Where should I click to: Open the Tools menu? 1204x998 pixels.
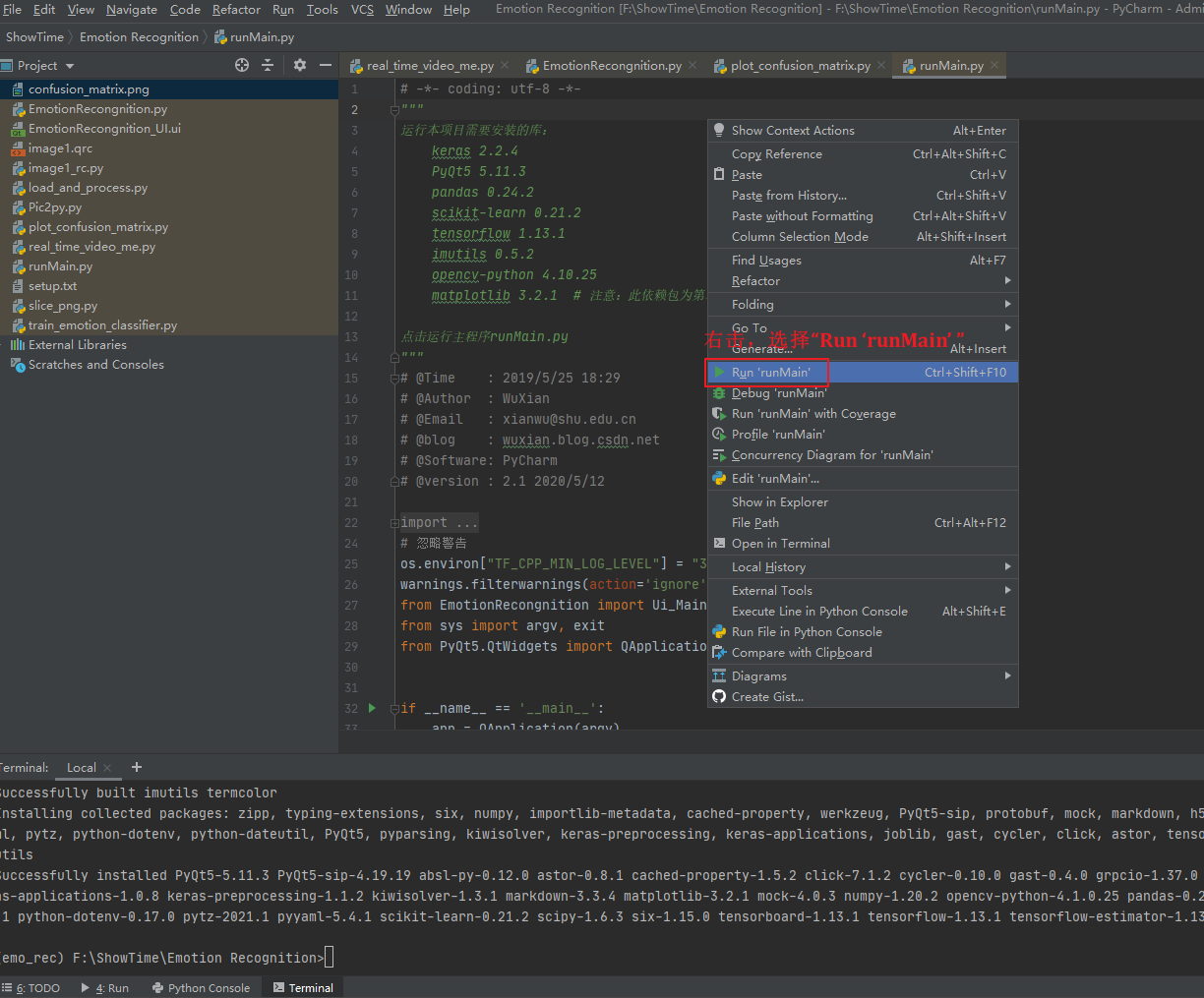tap(322, 9)
